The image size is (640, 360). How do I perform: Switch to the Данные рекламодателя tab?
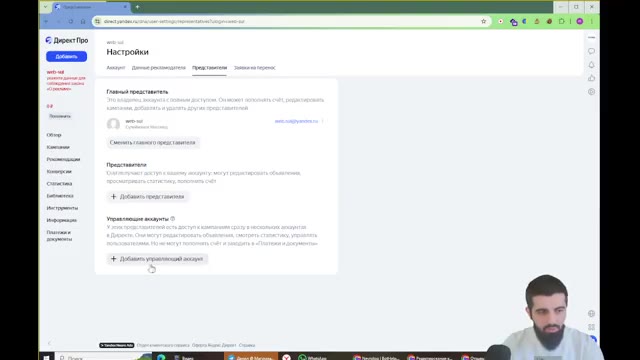158,68
